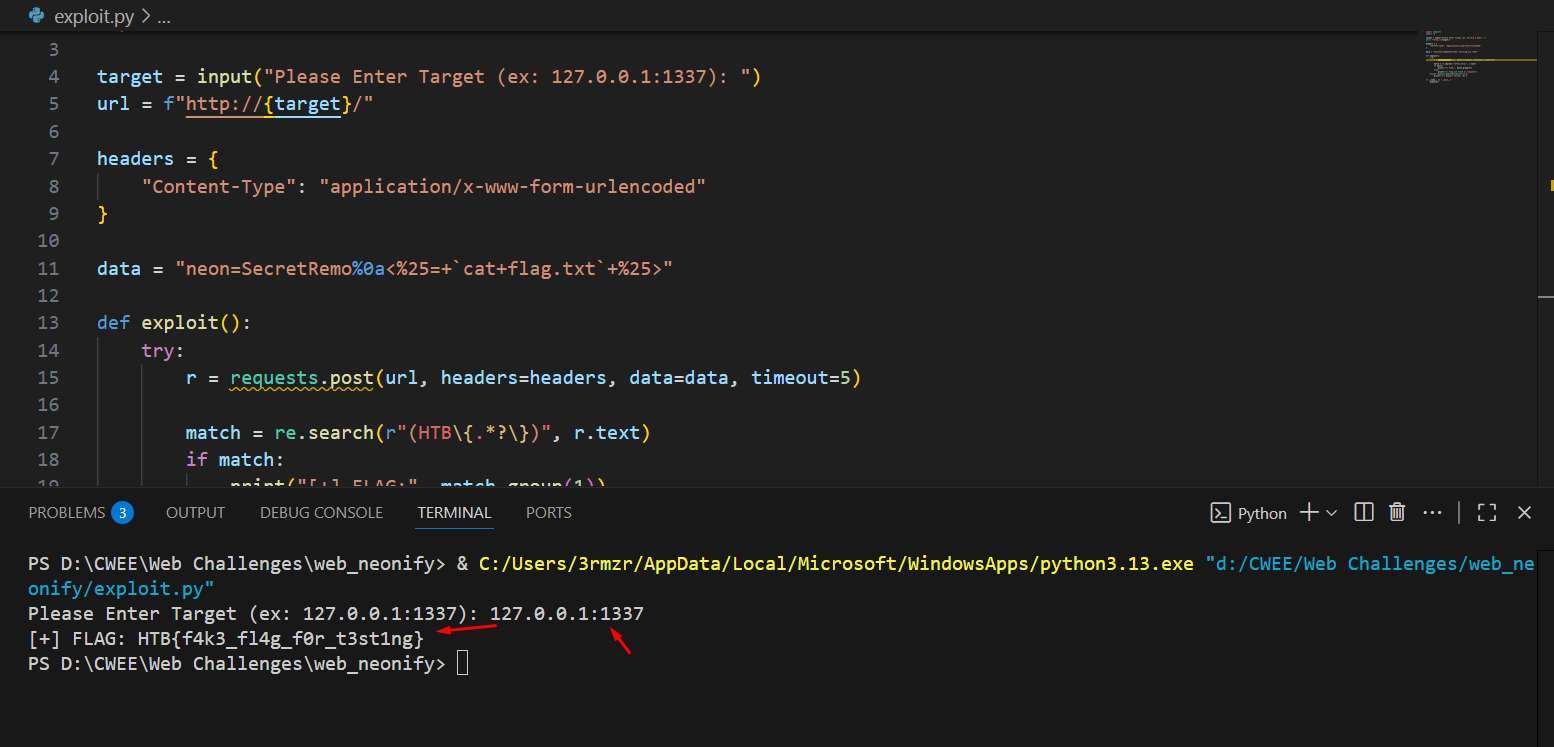Click line number 4 in the gutter
The image size is (1554, 747).
(53, 77)
